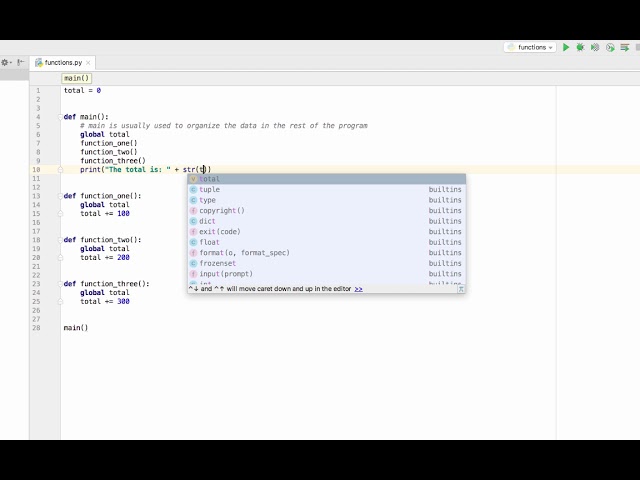Choose 'copyright()' from the completion list
The image size is (640, 480).
[327, 211]
